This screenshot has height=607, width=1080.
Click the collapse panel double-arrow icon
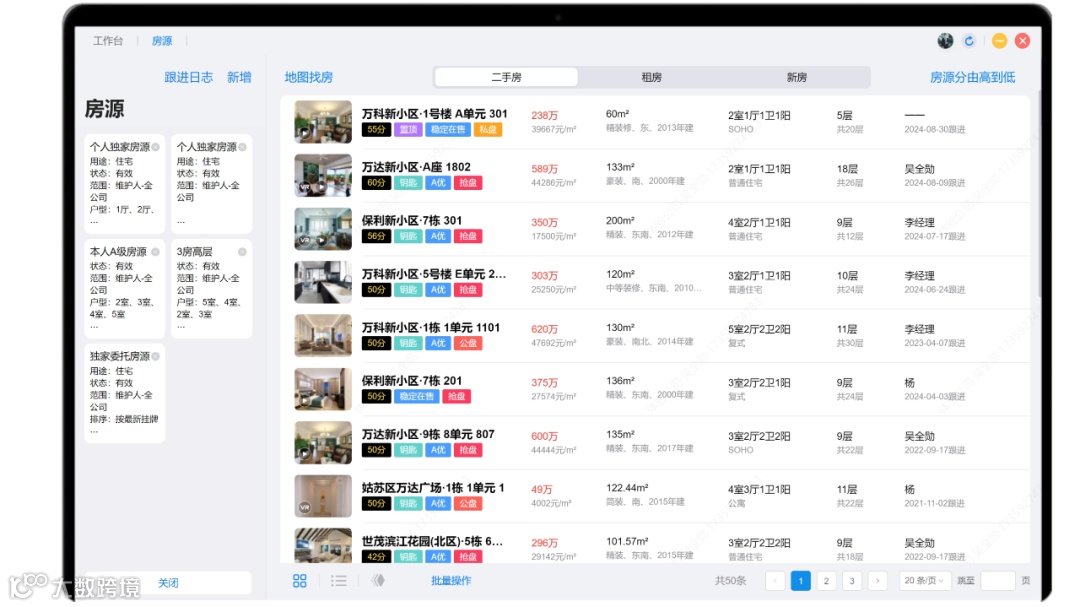[x=378, y=581]
